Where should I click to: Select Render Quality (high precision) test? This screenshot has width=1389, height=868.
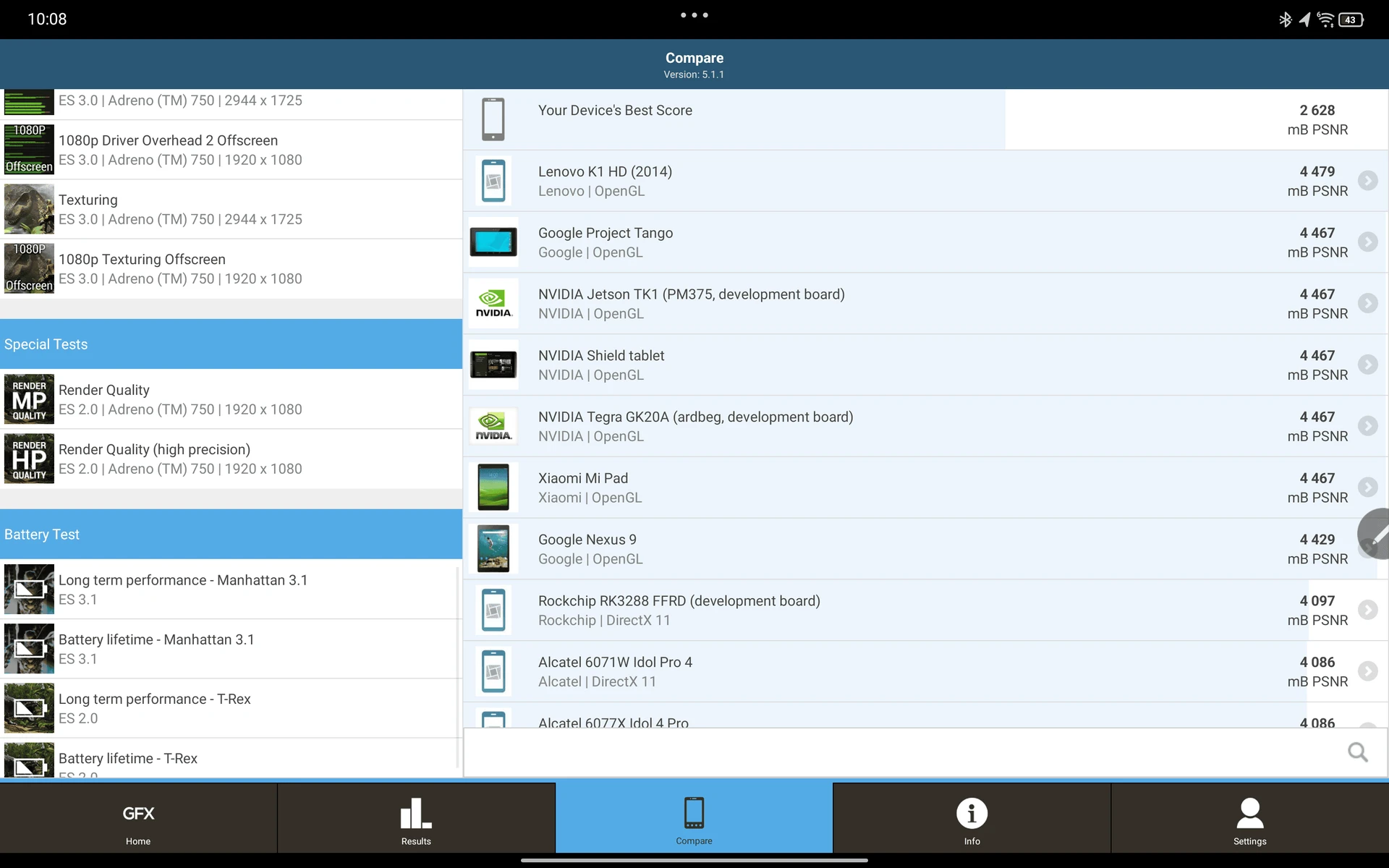231,459
